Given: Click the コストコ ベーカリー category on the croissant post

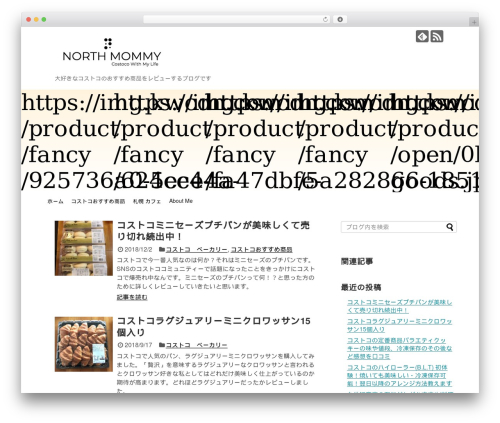Looking at the screenshot, I should [197, 345].
